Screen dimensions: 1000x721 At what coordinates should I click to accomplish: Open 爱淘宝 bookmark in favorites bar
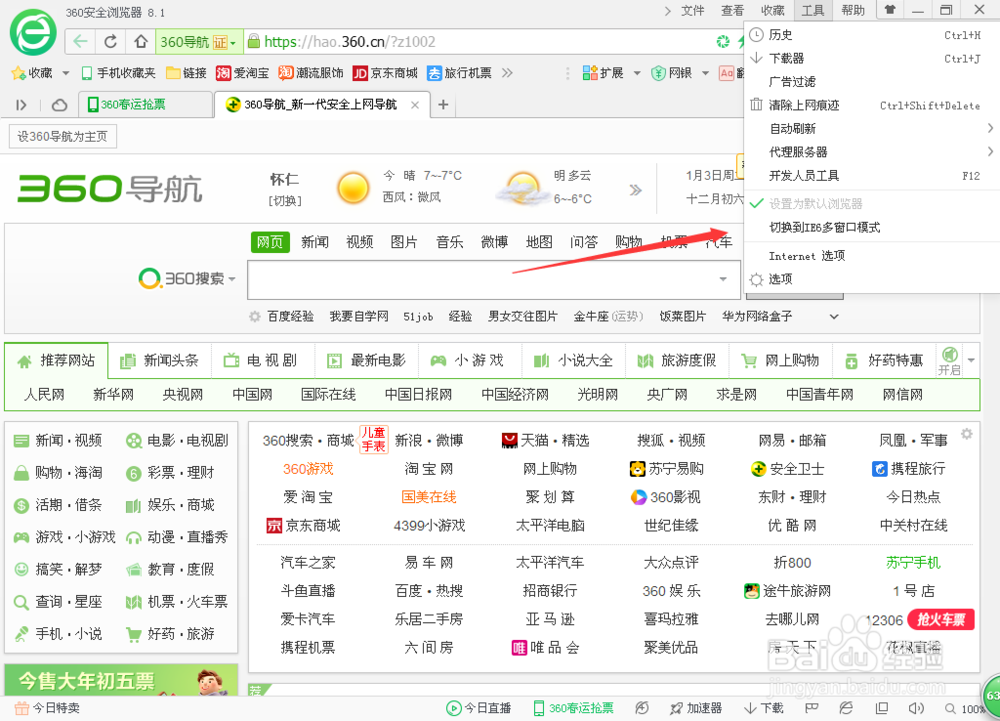point(242,73)
